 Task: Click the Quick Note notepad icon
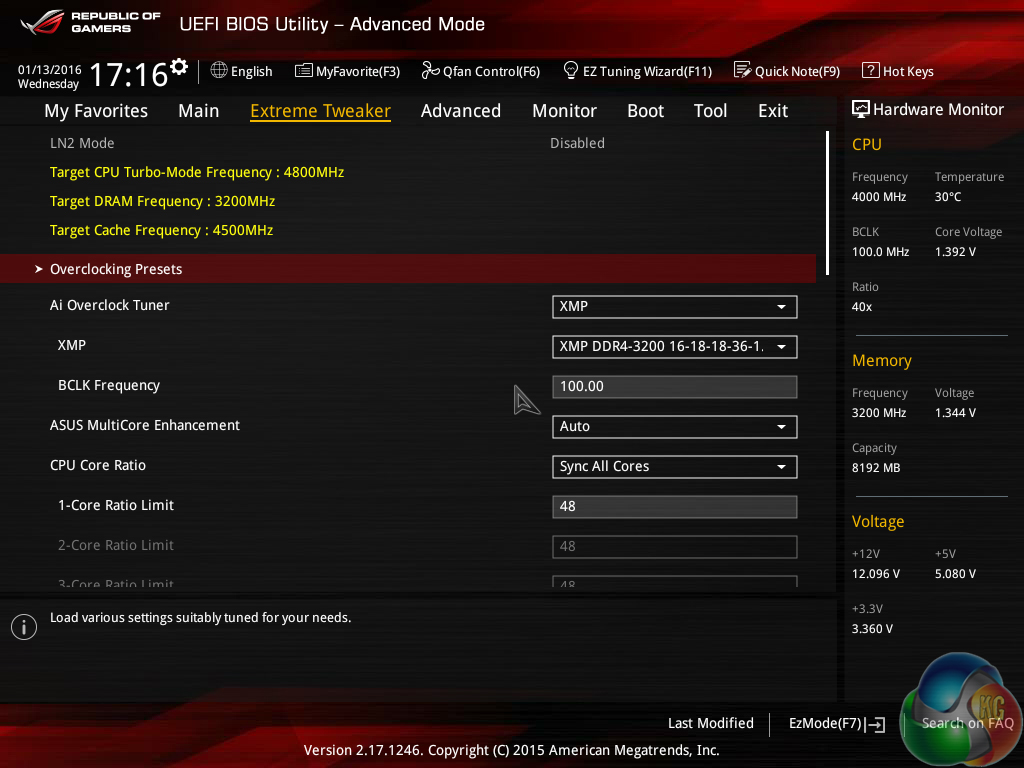(x=743, y=70)
